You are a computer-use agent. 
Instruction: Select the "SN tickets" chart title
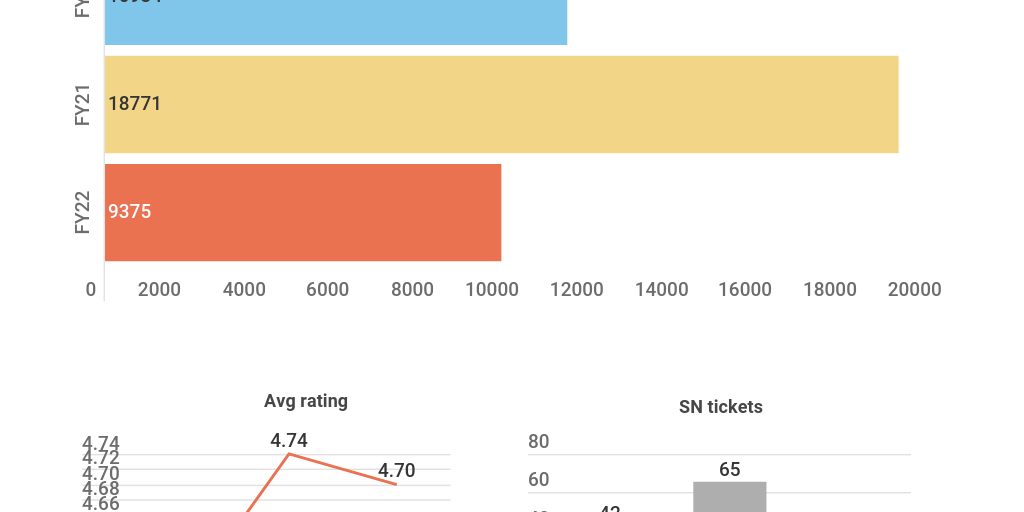pyautogui.click(x=721, y=407)
